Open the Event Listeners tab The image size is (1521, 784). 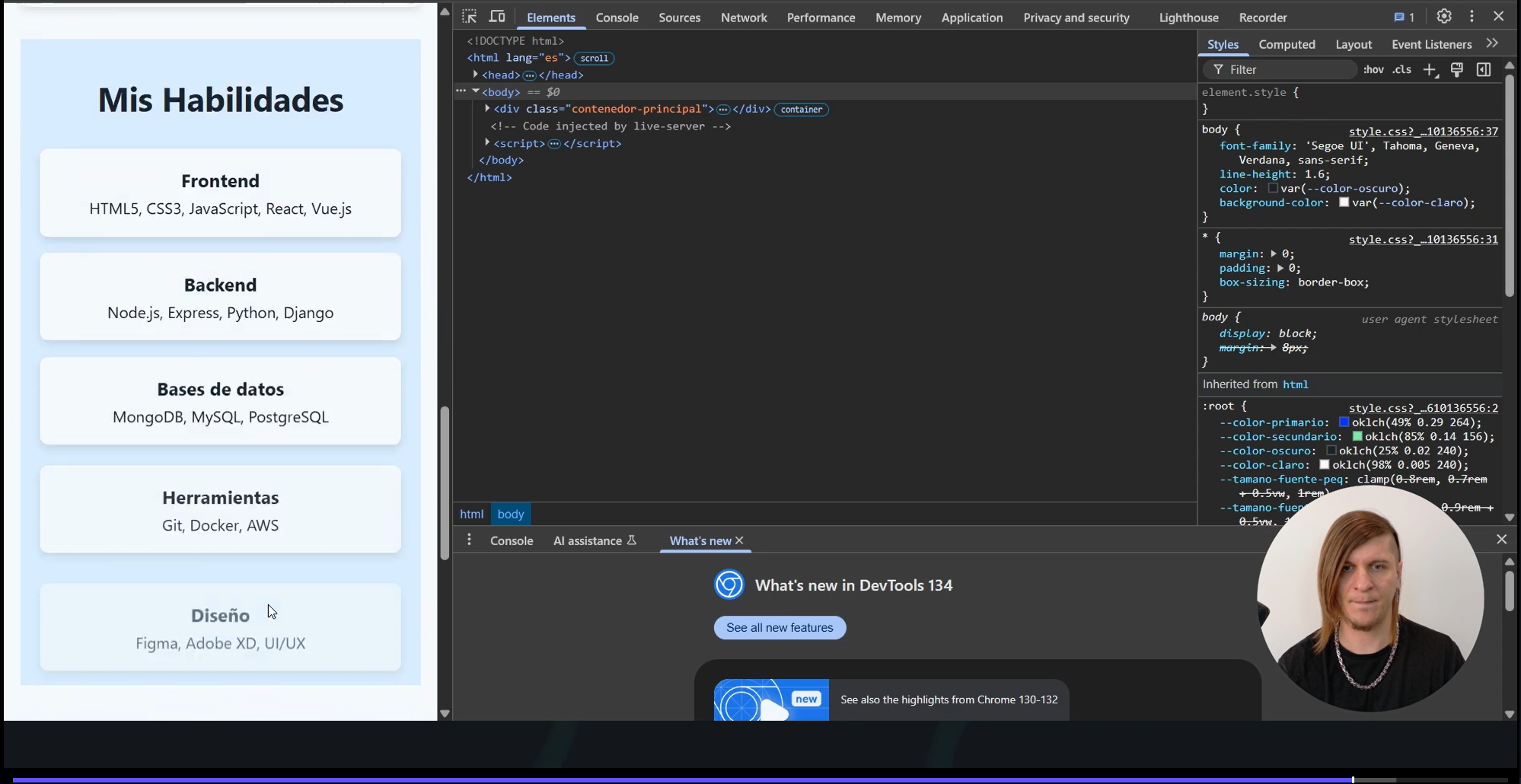[x=1431, y=44]
